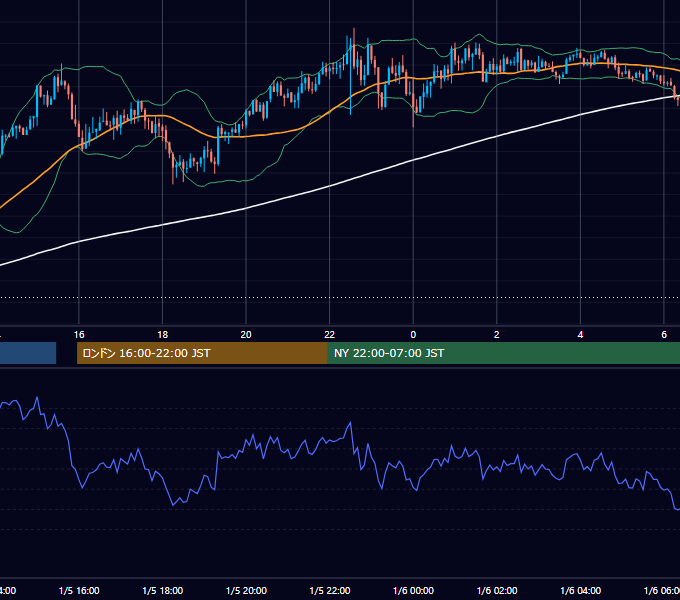The height and width of the screenshot is (600, 680).
Task: Click the "16" hour label on upper time axis
Action: (x=79, y=335)
